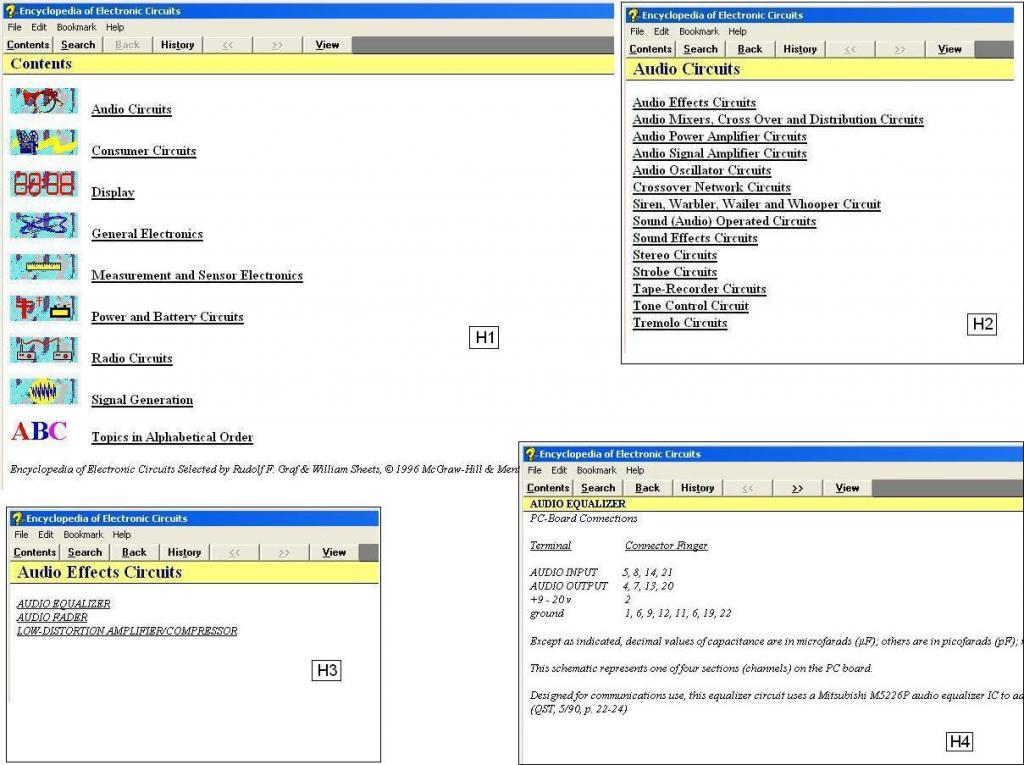Click the Display seven-segment icon
The image size is (1024, 765).
pos(44,184)
